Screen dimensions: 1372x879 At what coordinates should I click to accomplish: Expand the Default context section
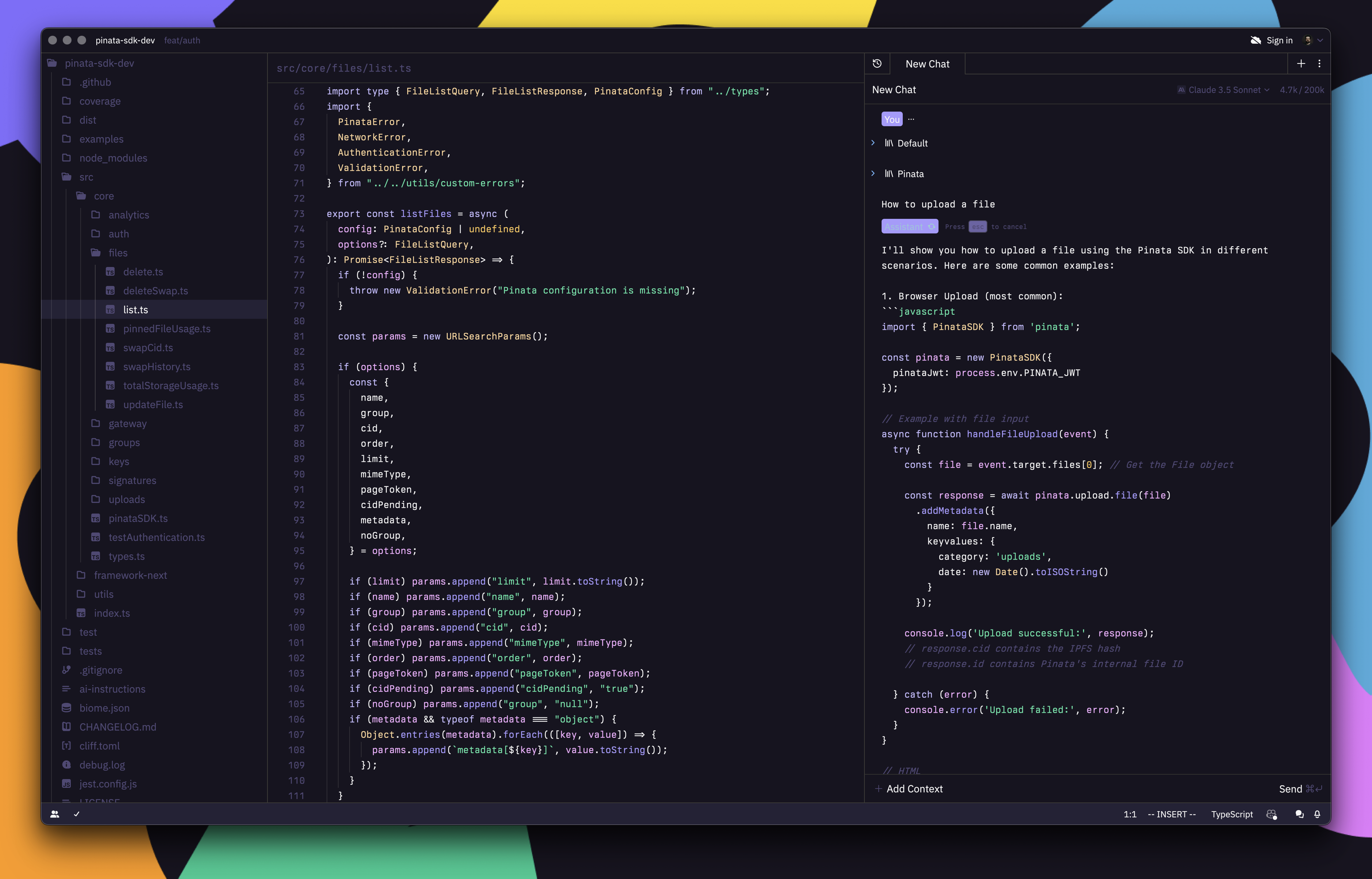point(873,143)
